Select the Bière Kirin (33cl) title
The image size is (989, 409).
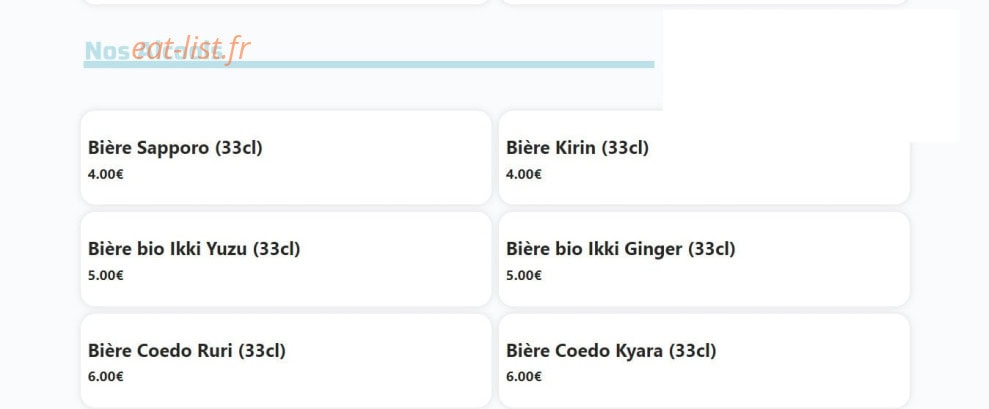(577, 148)
